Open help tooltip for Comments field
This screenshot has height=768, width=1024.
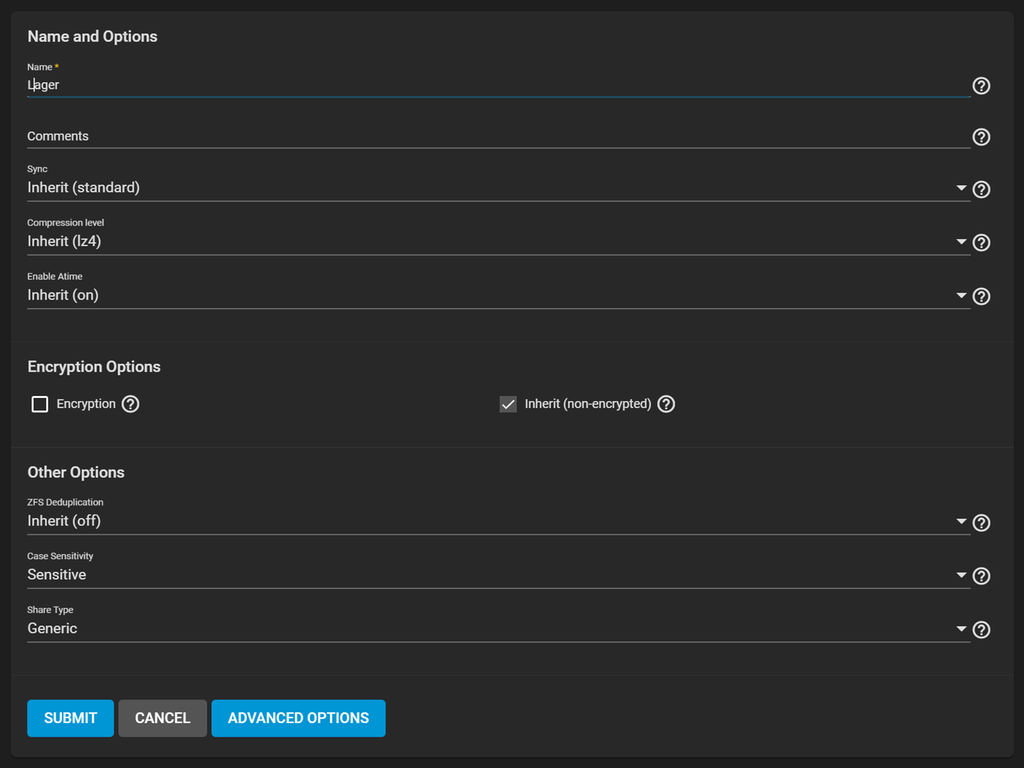pyautogui.click(x=981, y=137)
